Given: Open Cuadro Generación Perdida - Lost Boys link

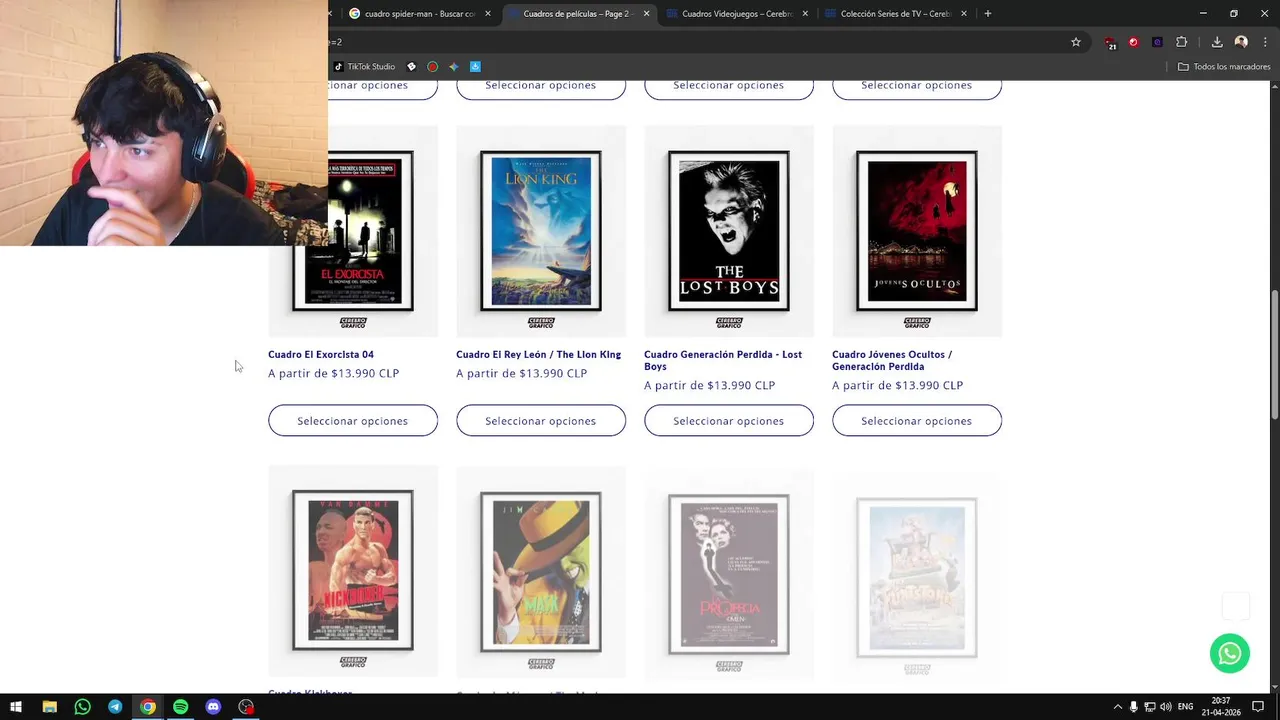Looking at the screenshot, I should [x=723, y=360].
